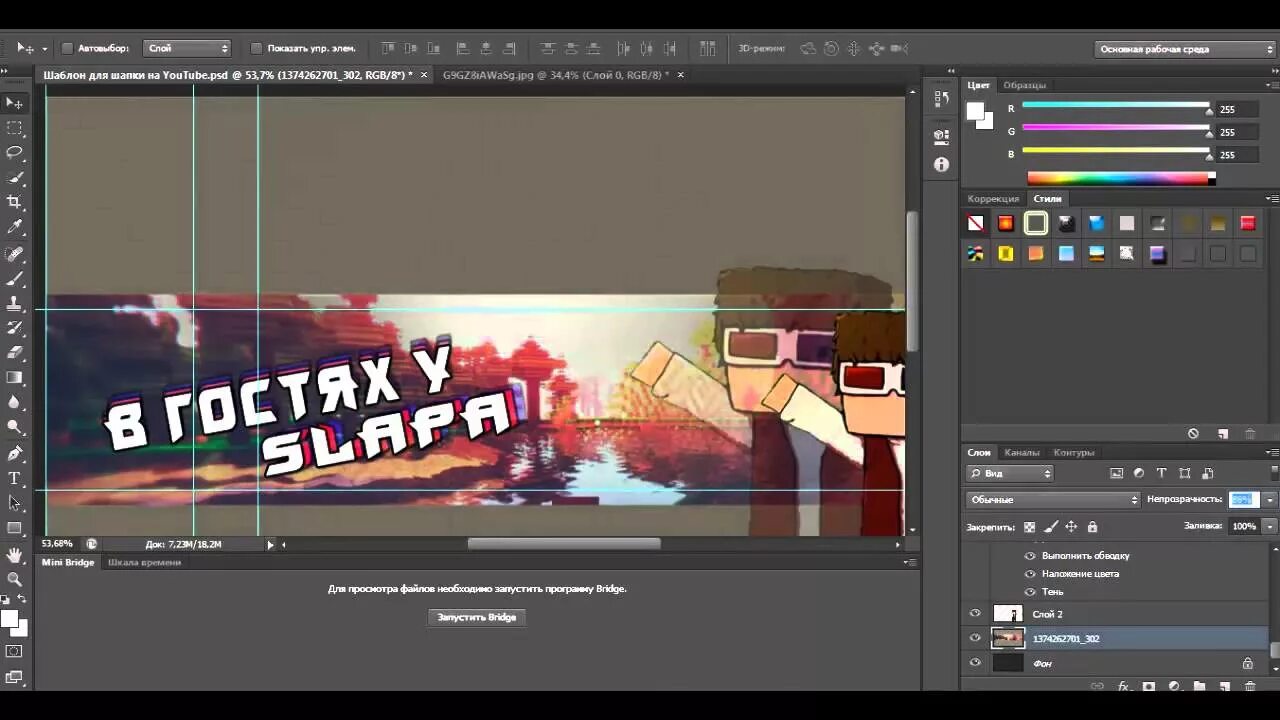This screenshot has width=1280, height=720.
Task: Select the Horizontal Type tool
Action: point(14,478)
